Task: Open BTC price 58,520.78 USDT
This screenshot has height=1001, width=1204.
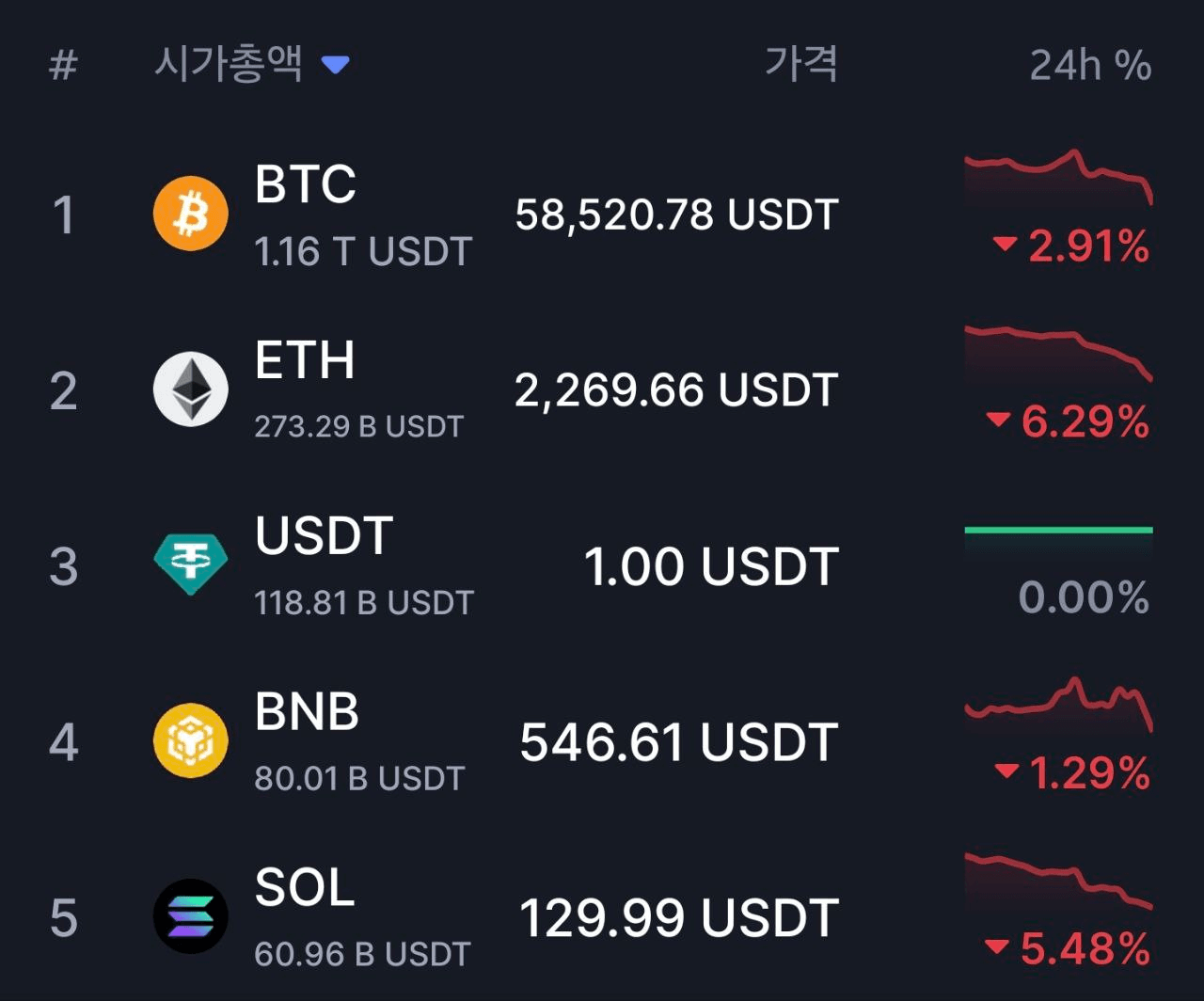Action: 676,214
